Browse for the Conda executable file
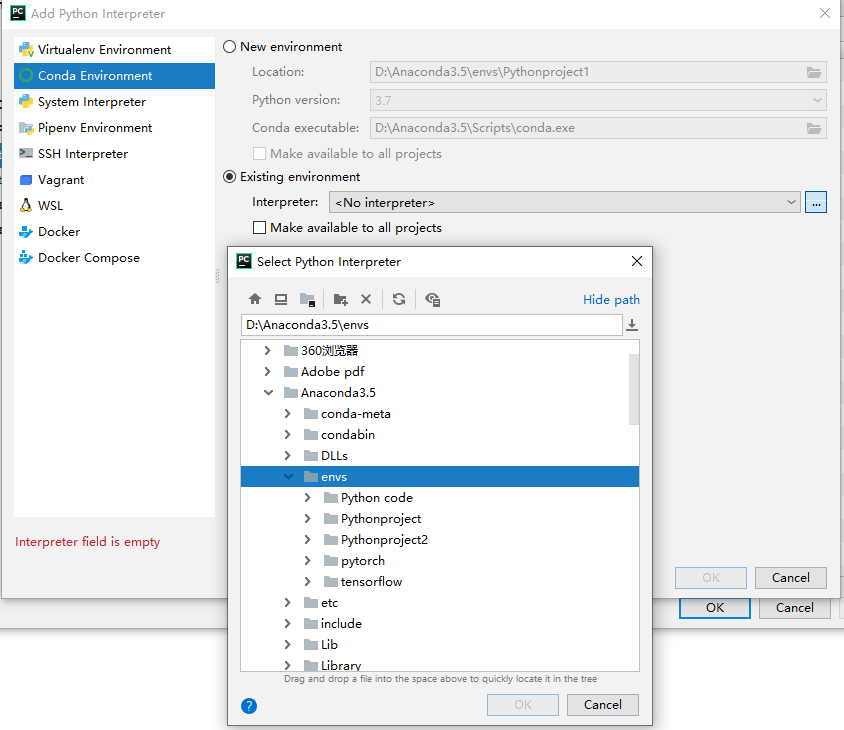The width and height of the screenshot is (844, 730). (x=814, y=128)
